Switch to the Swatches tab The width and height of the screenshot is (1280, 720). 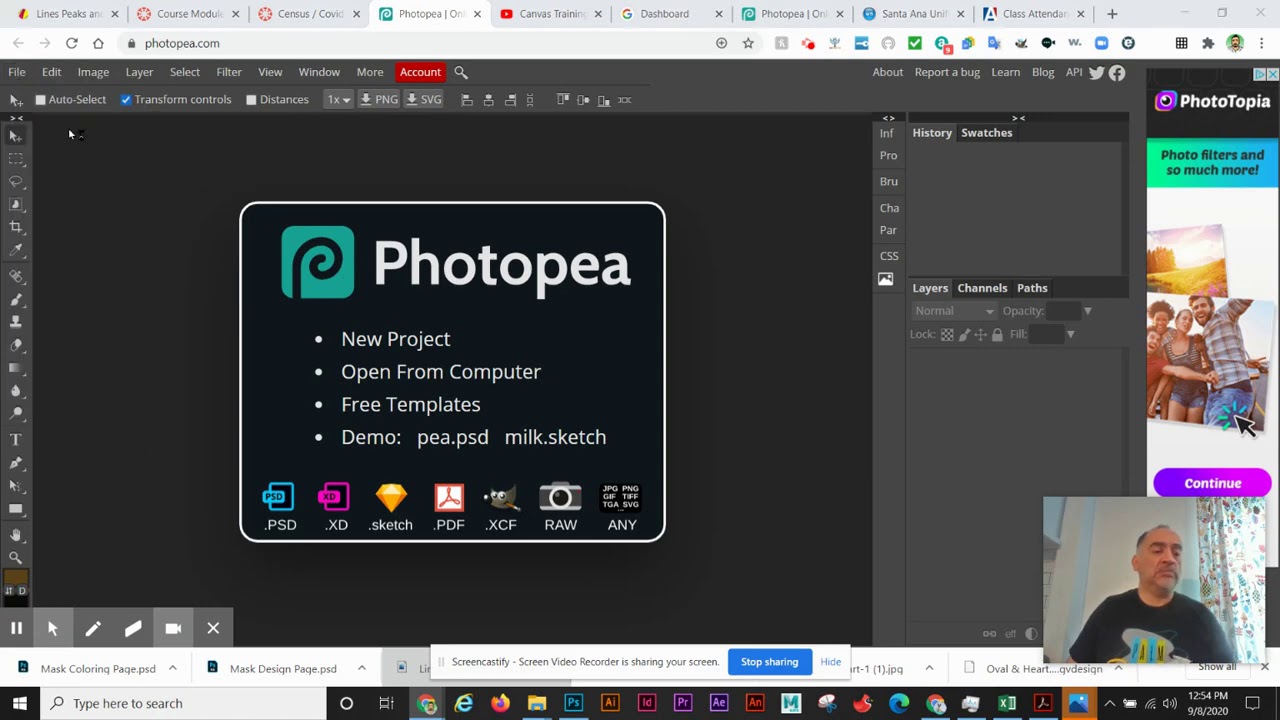point(986,133)
